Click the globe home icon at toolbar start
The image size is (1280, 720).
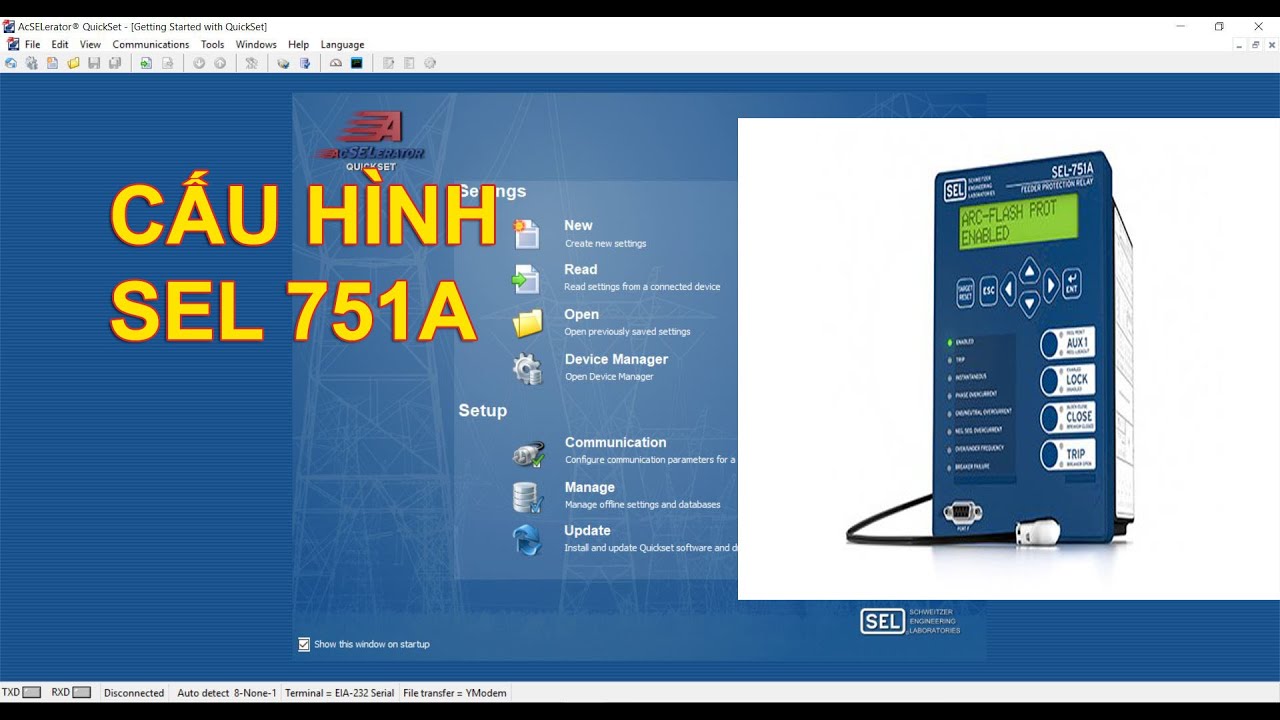click(11, 63)
